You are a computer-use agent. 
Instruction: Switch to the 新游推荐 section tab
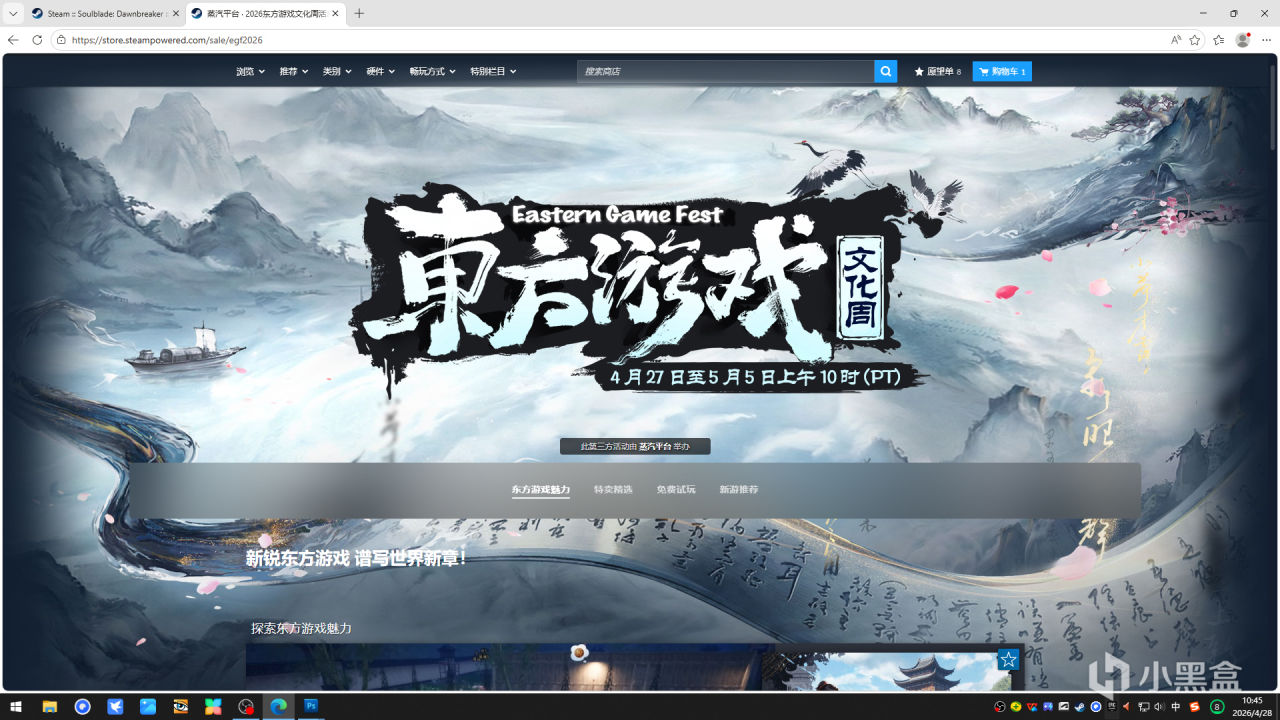(x=739, y=490)
